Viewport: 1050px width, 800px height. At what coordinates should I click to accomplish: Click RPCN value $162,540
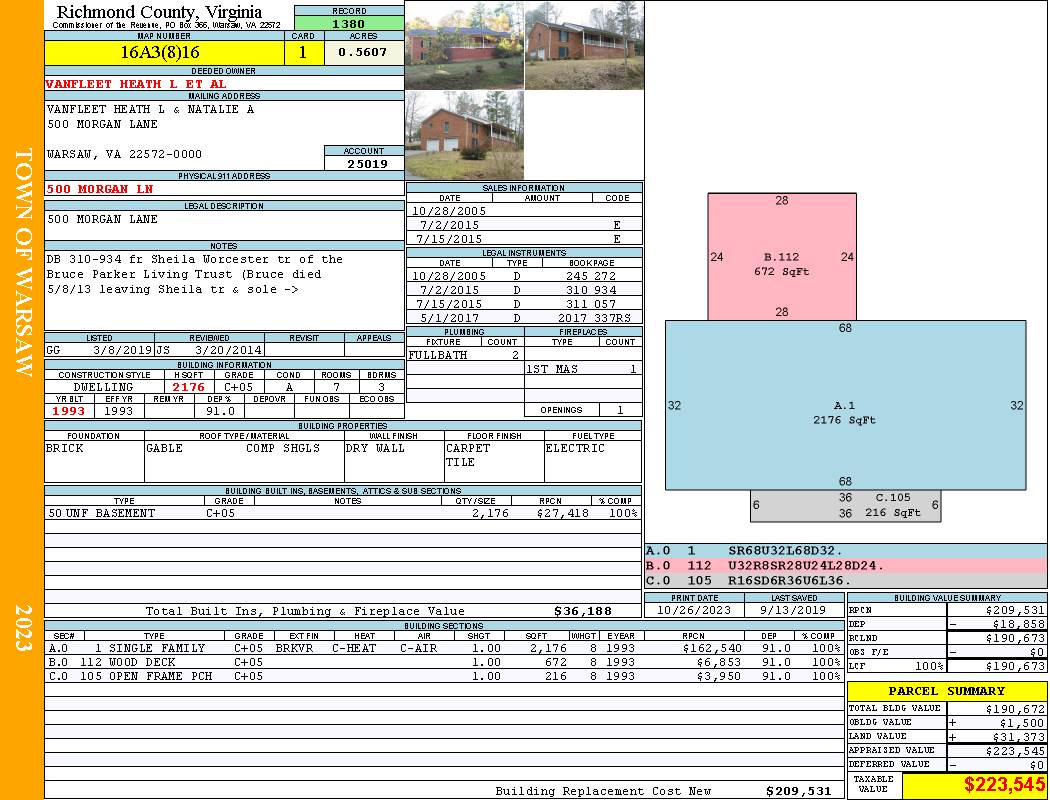pos(712,648)
